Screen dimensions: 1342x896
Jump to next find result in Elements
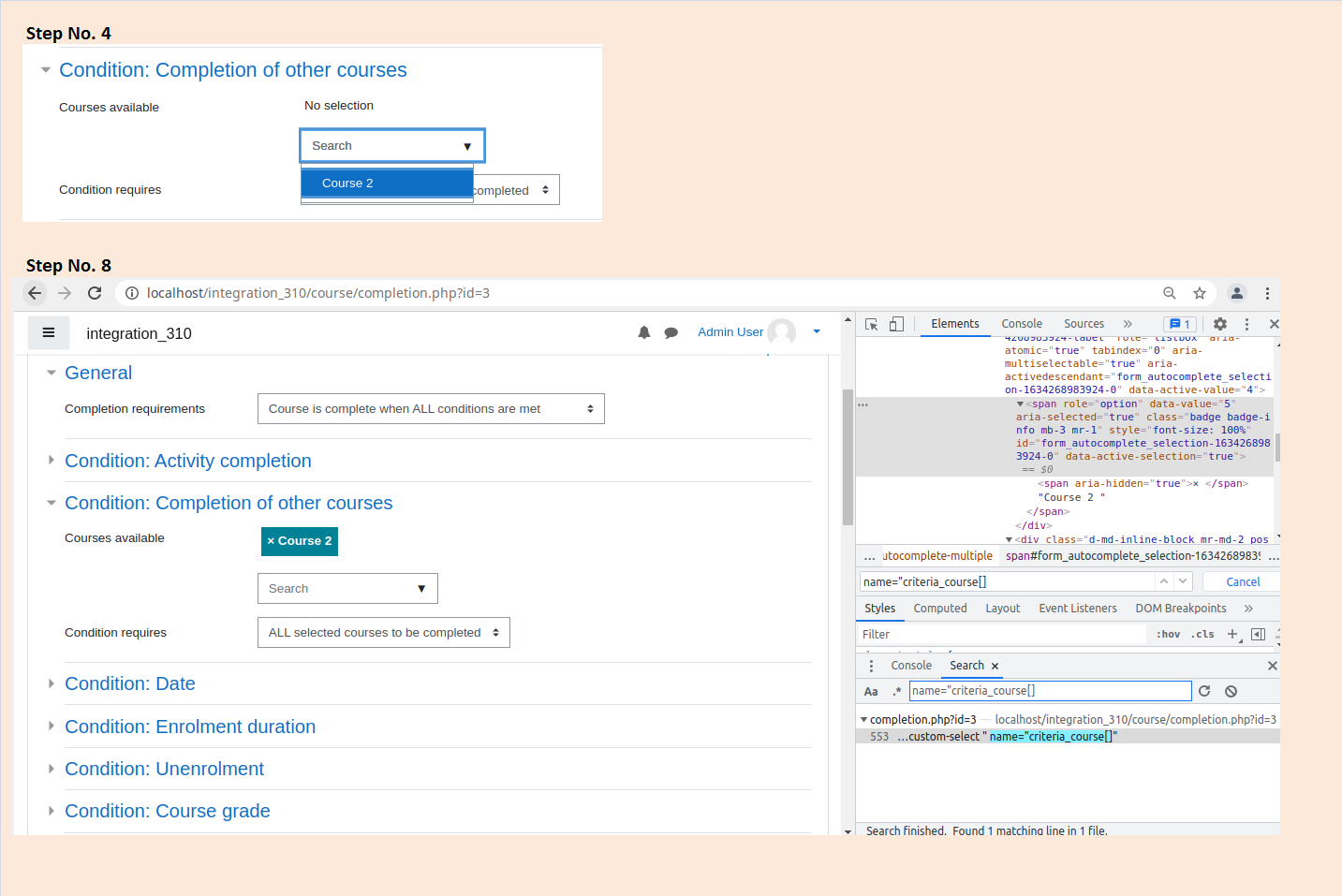click(x=1183, y=581)
